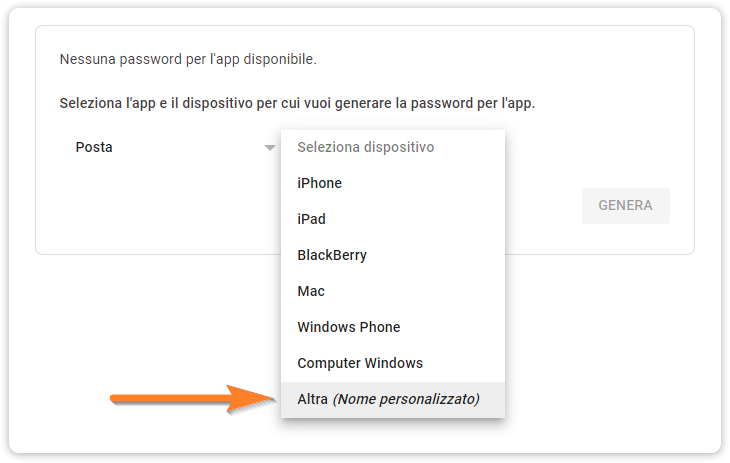
Task: Choose Altra (Nome personalizzato) option
Action: (x=388, y=399)
